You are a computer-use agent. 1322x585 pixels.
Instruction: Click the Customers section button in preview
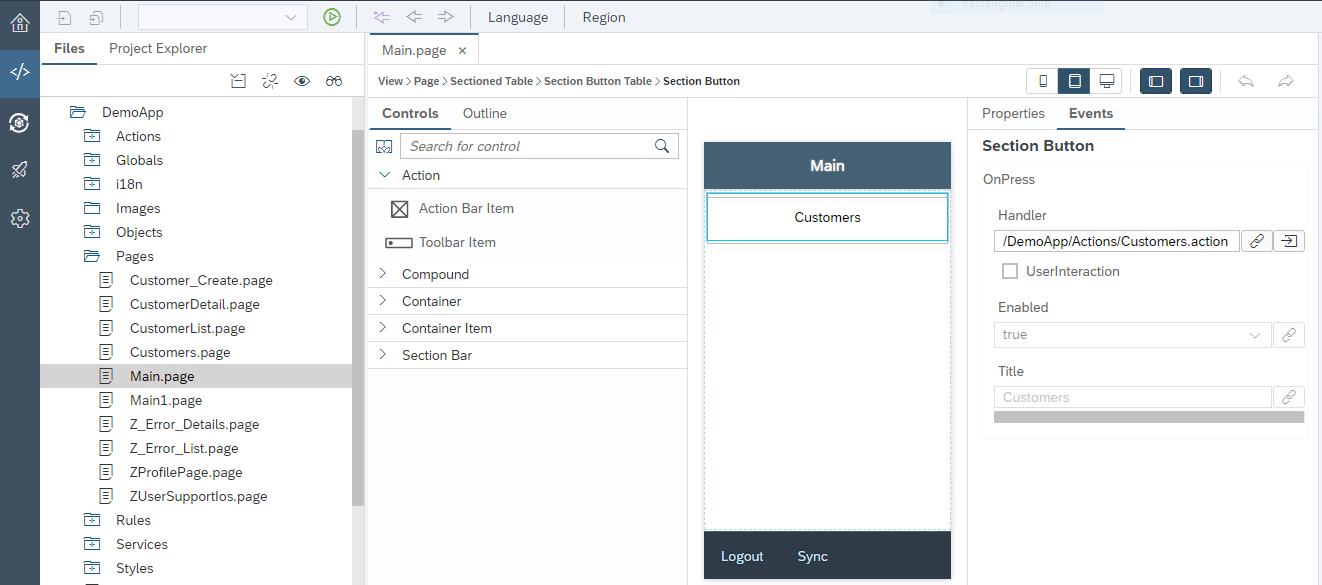point(827,217)
